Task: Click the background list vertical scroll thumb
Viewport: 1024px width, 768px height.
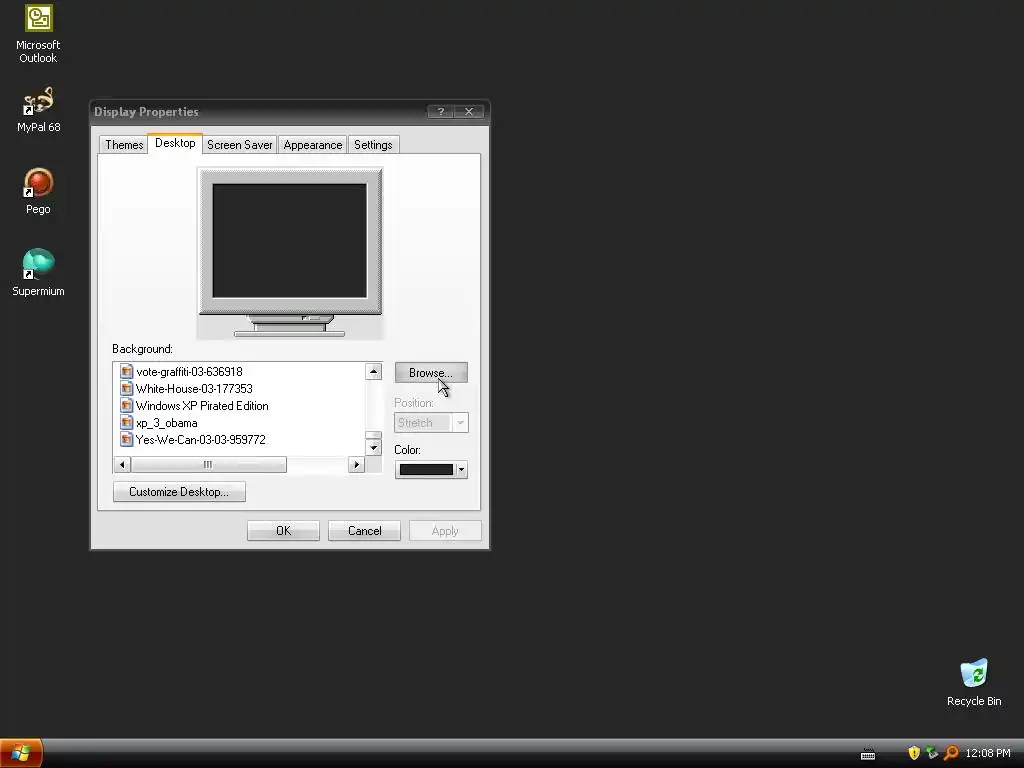Action: 374,435
